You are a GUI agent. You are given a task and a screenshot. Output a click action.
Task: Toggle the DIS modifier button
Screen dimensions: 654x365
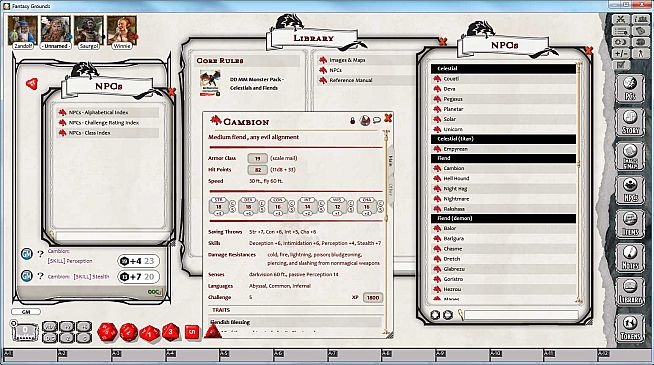50,337
